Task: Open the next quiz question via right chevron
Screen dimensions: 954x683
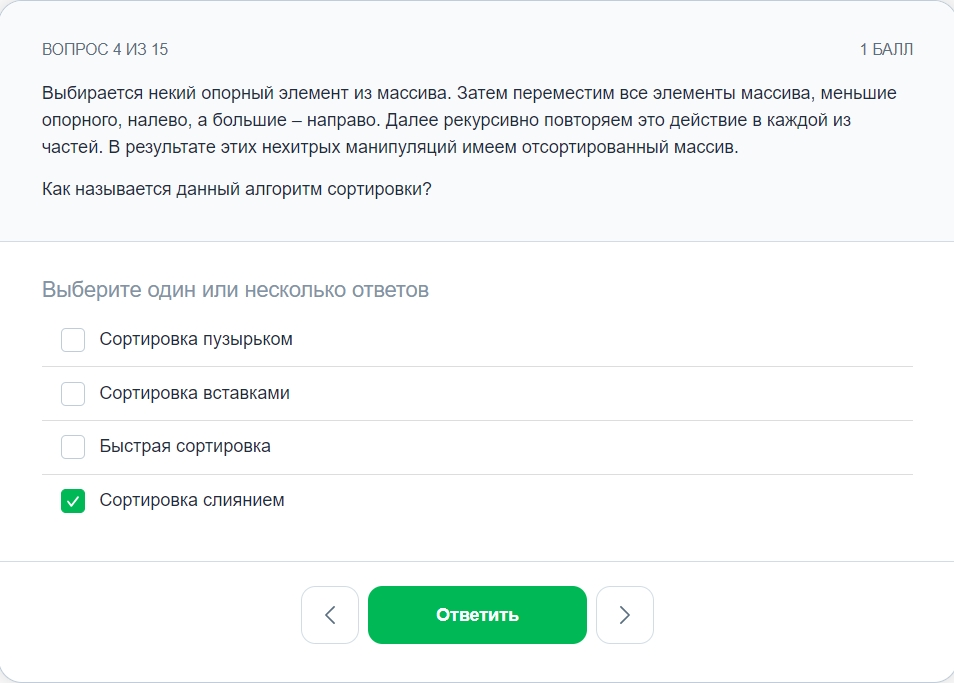Action: pos(624,615)
